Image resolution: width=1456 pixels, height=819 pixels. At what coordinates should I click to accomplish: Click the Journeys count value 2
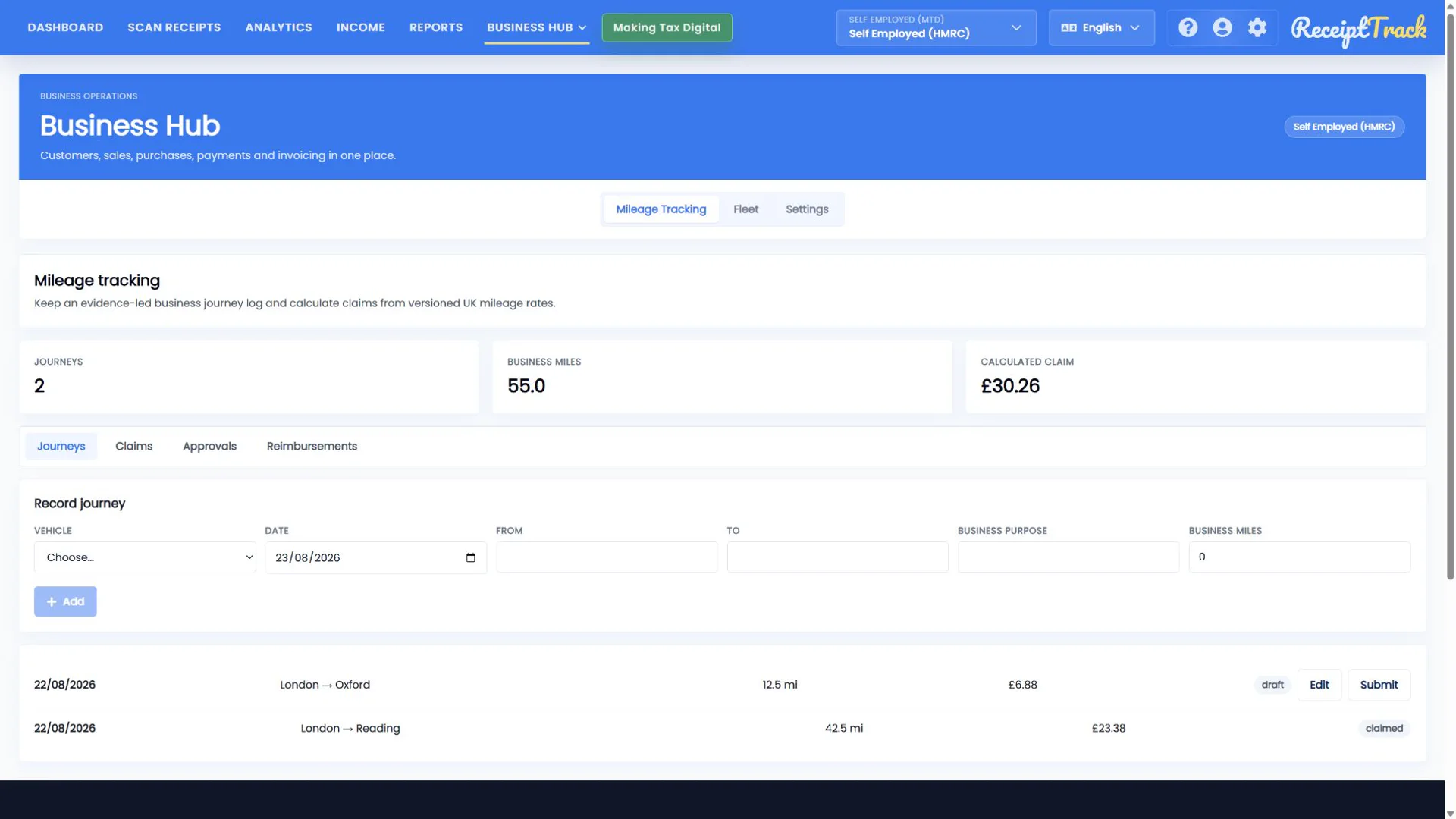point(39,386)
